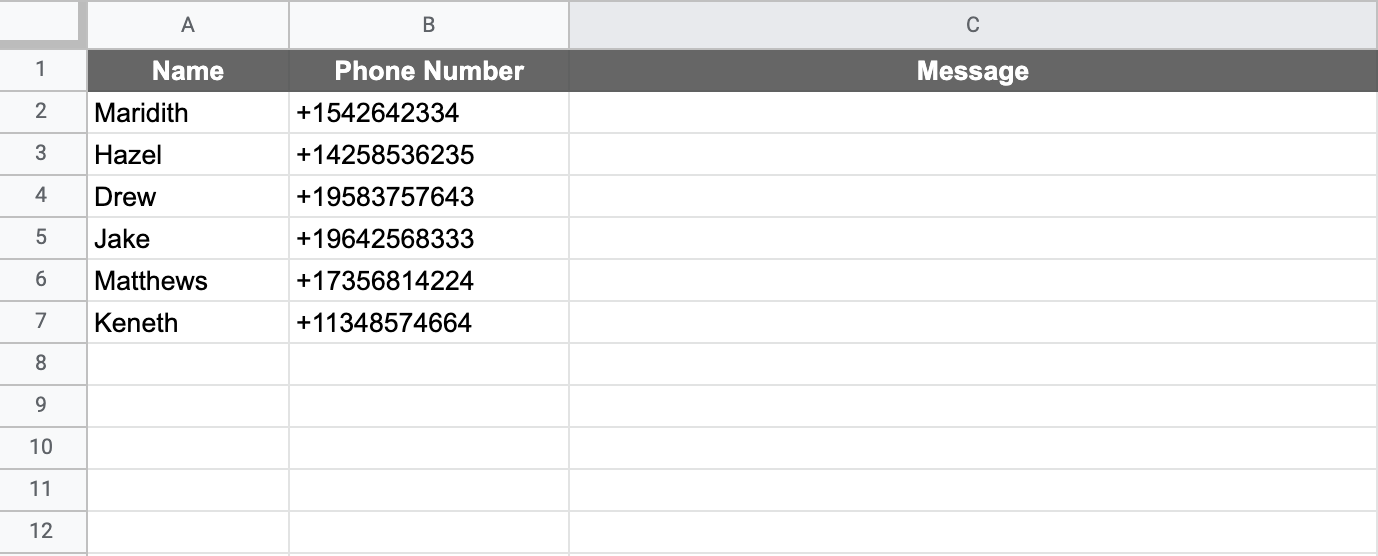
Task: Click the phone number +17356814224
Action: point(429,281)
